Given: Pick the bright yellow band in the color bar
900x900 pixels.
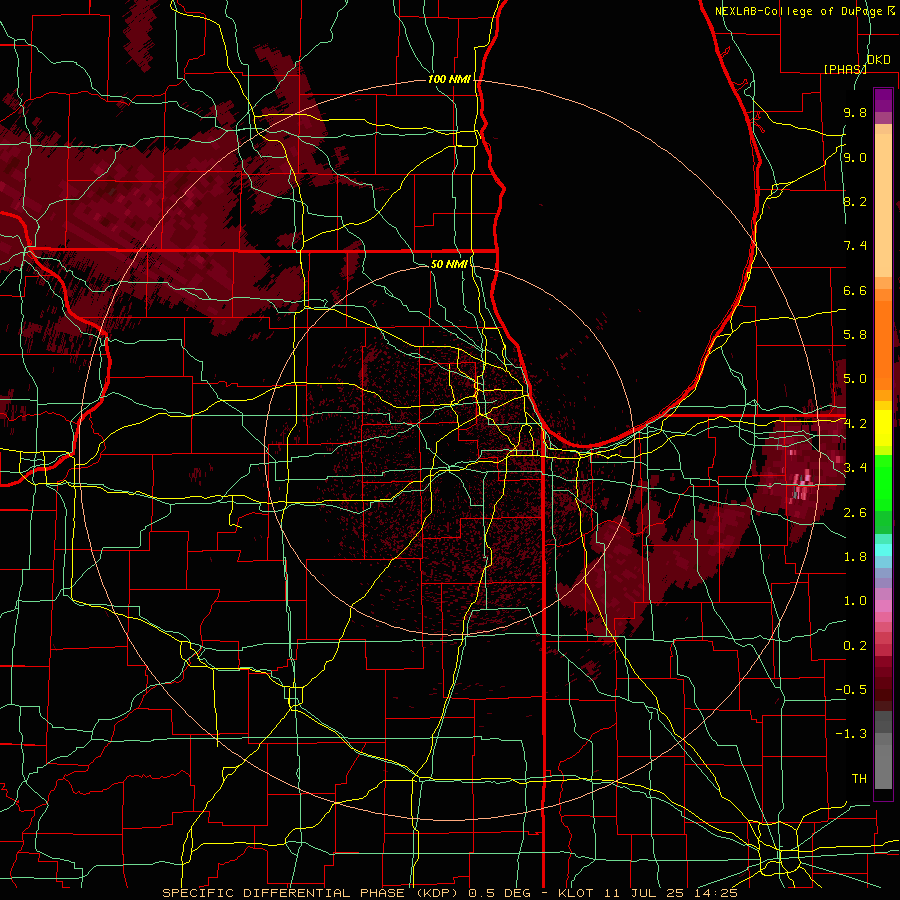Looking at the screenshot, I should 883,428.
